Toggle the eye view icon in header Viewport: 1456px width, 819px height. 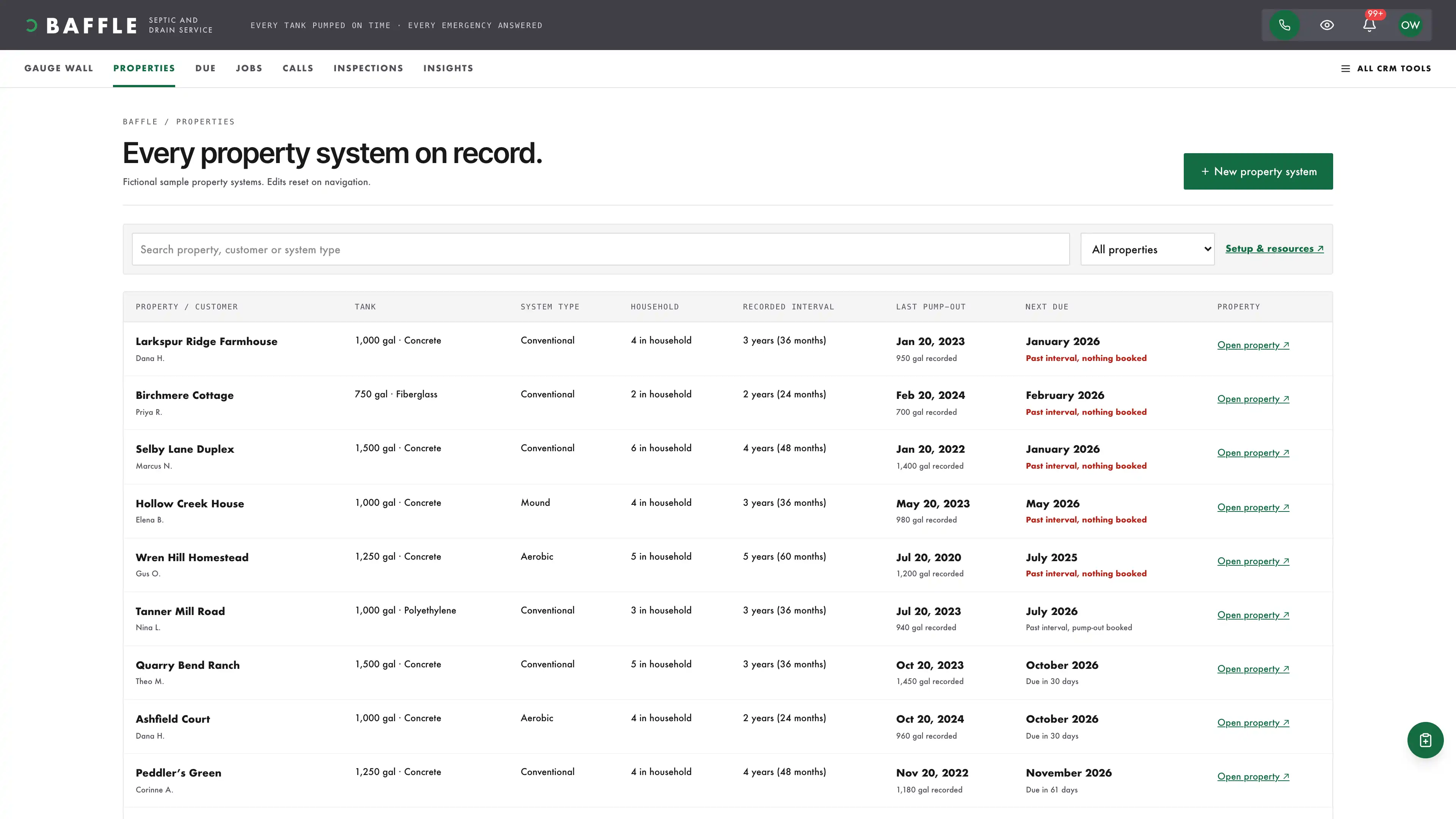(x=1327, y=25)
